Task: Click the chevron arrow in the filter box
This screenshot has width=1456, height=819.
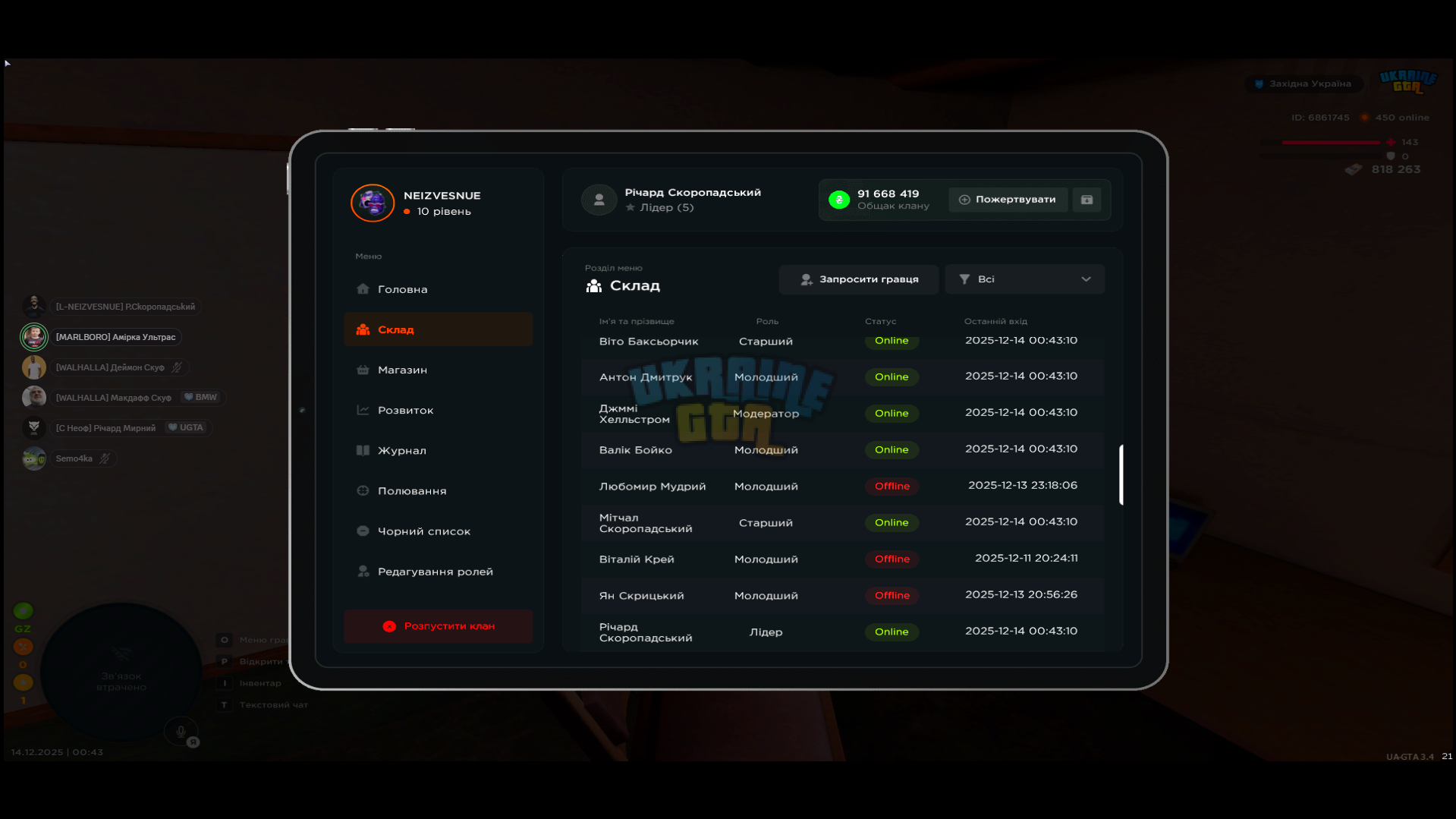Action: coord(1086,279)
